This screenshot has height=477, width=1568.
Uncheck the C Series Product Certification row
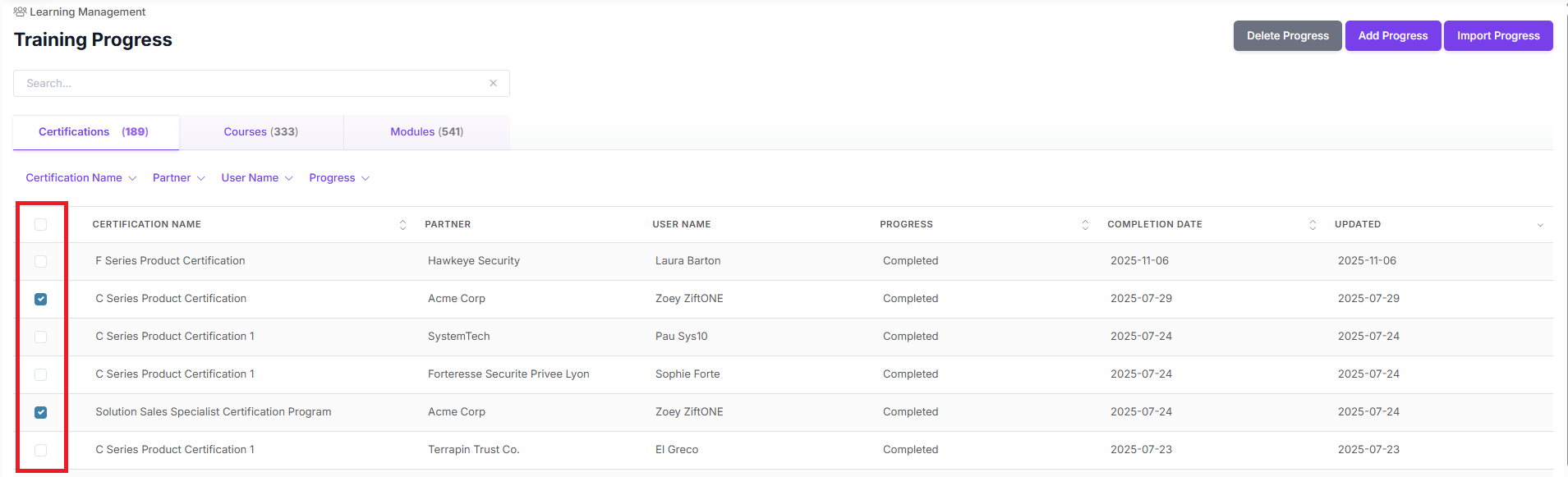41,299
